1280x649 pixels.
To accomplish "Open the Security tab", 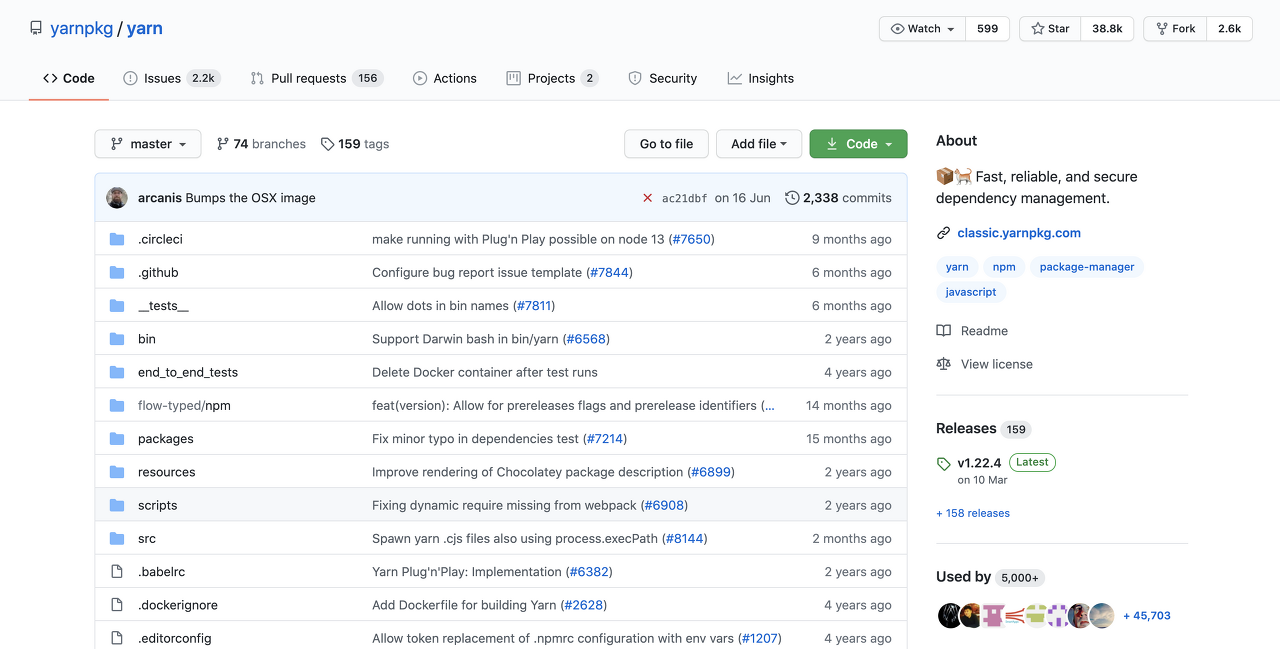I will tap(662, 78).
